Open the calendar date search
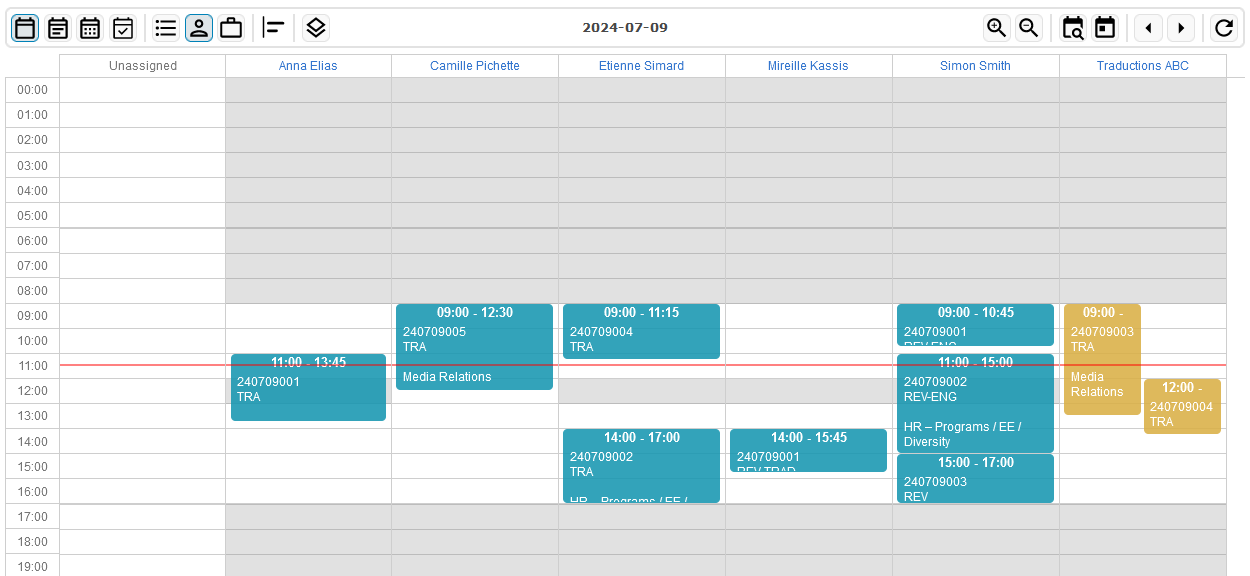This screenshot has height=576, width=1250. tap(1073, 28)
